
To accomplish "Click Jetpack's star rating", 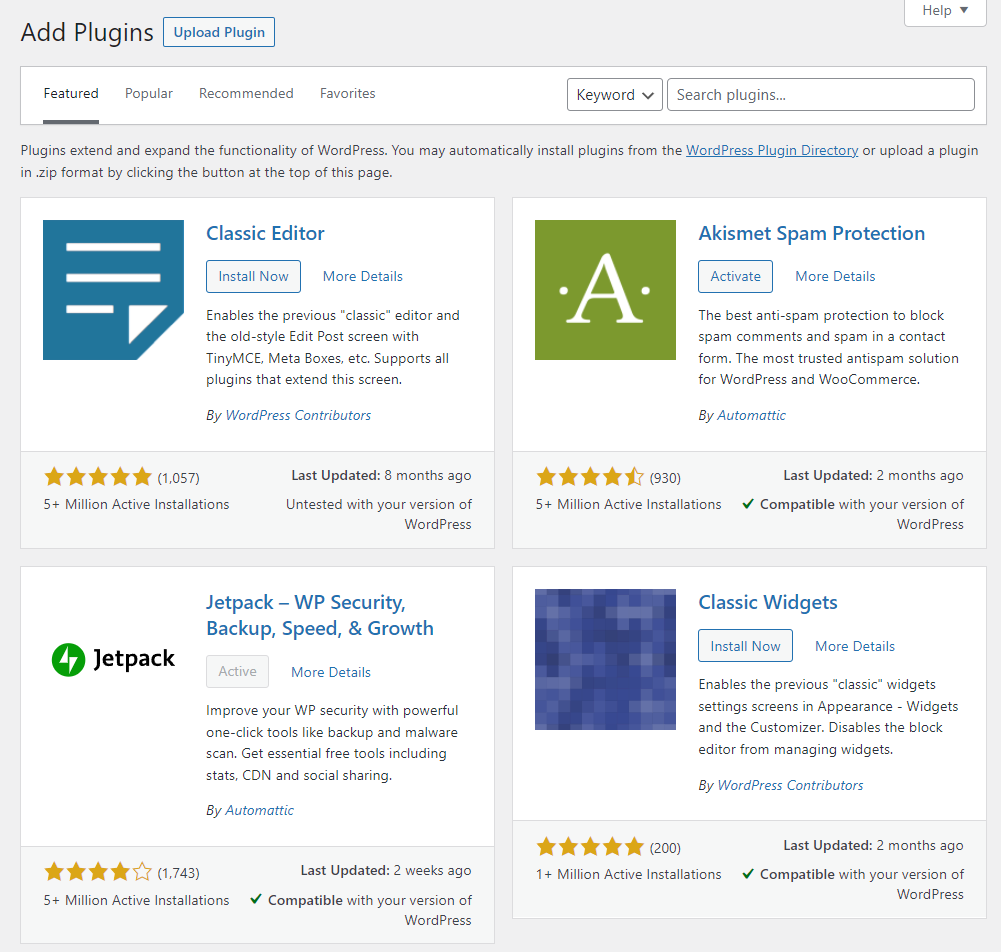I will tap(98, 872).
